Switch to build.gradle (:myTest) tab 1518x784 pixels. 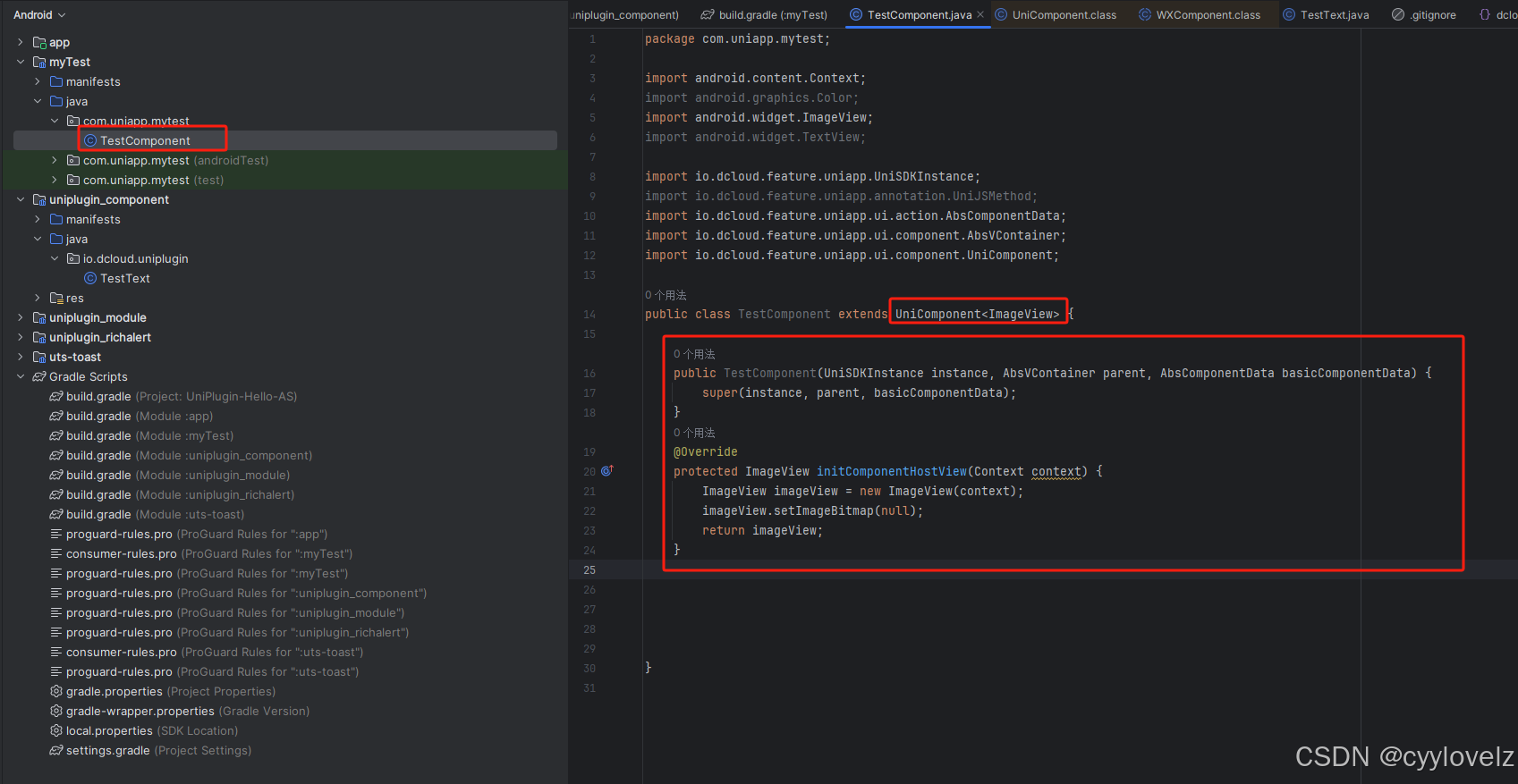(765, 14)
